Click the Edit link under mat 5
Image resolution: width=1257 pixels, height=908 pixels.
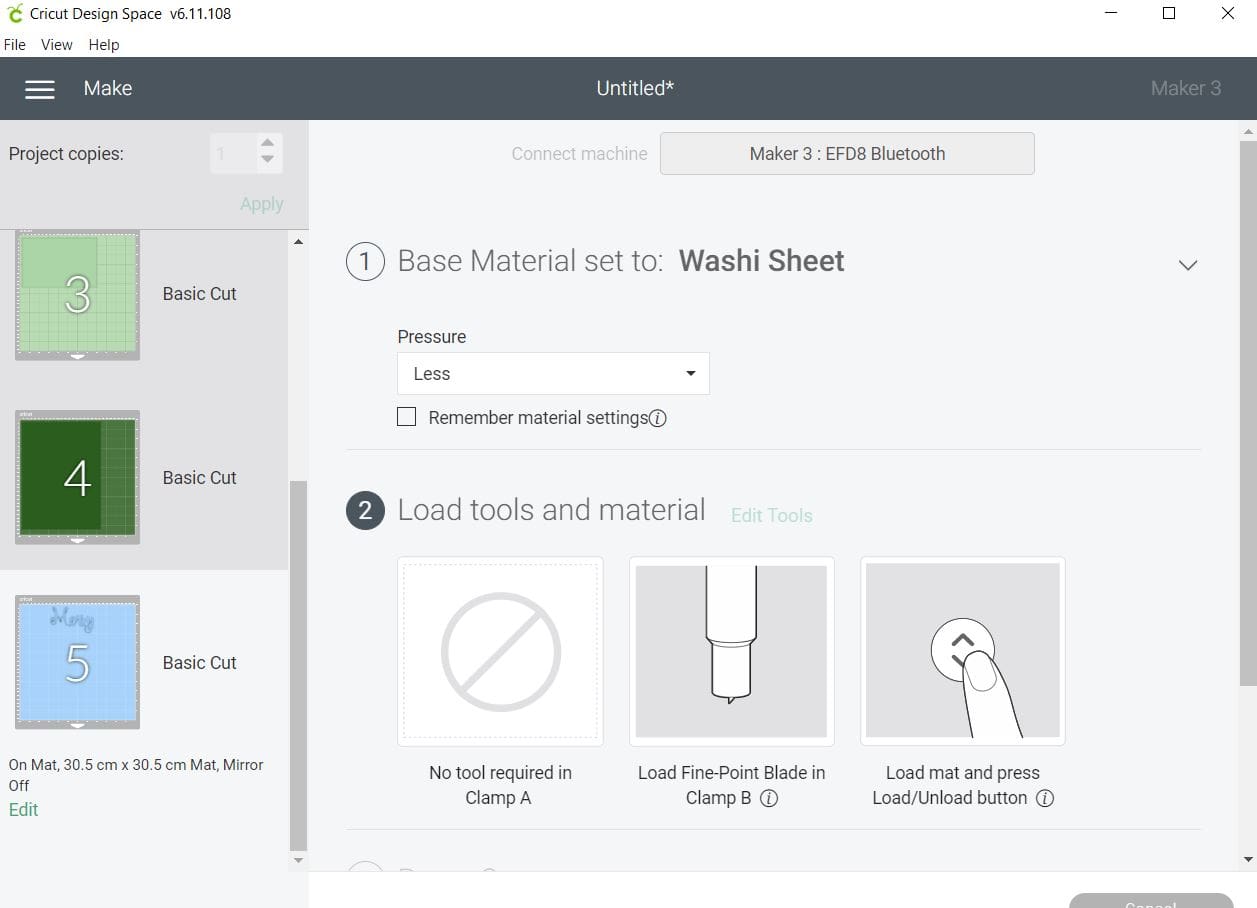click(23, 810)
